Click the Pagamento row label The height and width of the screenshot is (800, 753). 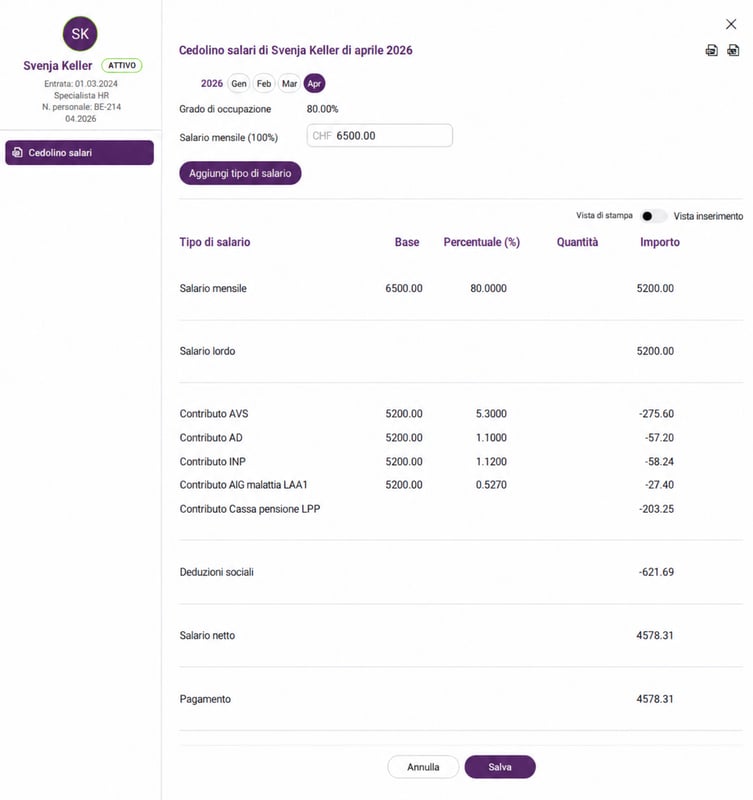coord(205,699)
